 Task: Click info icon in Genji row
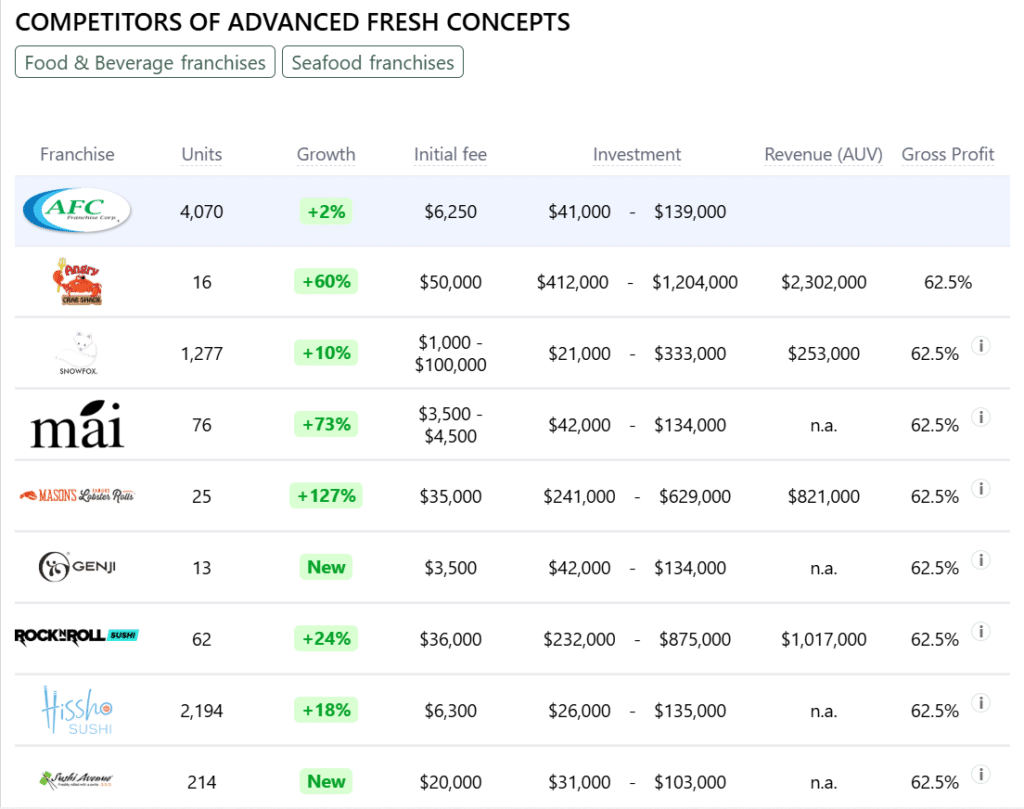click(x=981, y=560)
